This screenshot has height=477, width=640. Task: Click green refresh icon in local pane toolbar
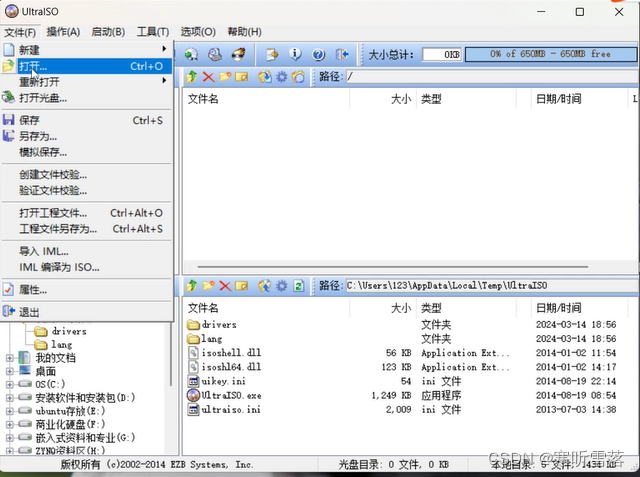(299, 286)
